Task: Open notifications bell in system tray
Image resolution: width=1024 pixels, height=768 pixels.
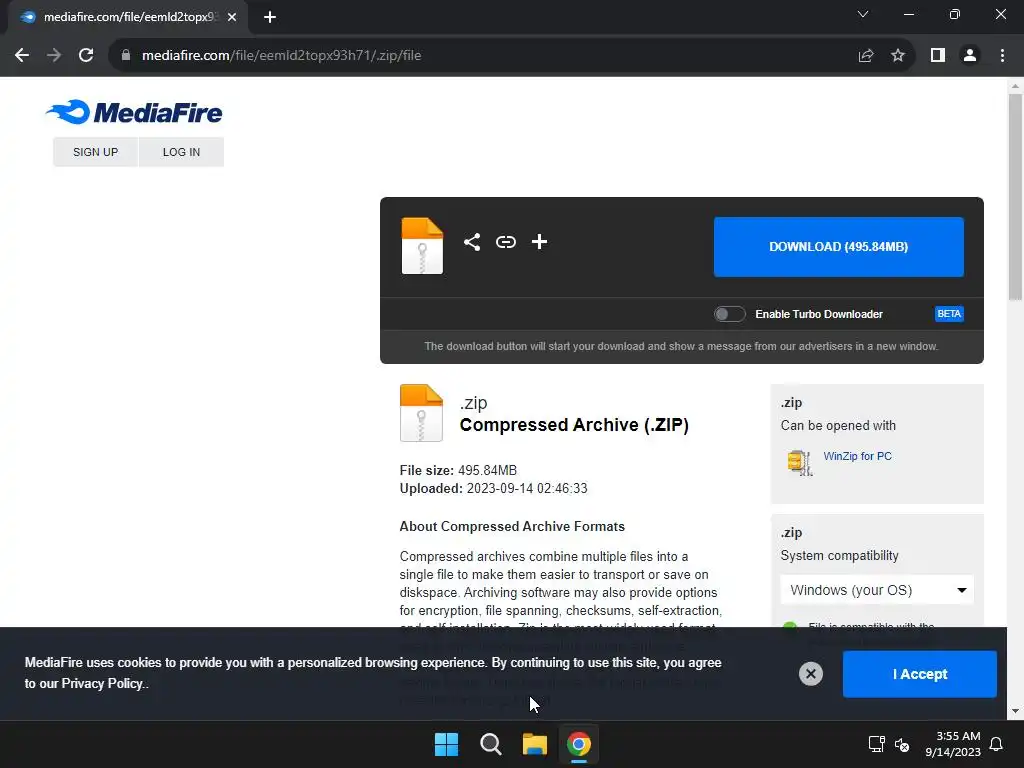Action: [x=997, y=744]
